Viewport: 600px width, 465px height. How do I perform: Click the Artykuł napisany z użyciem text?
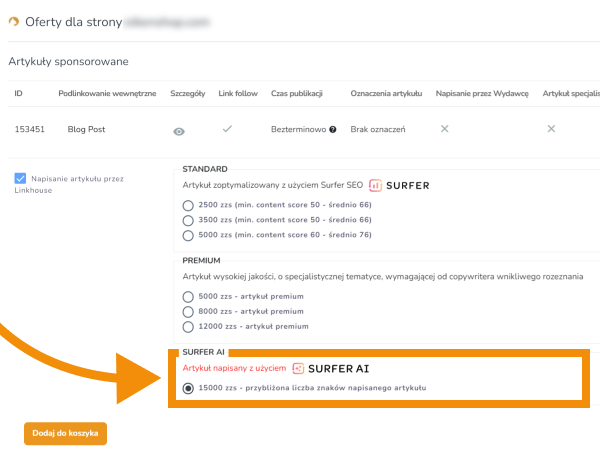pyautogui.click(x=234, y=368)
